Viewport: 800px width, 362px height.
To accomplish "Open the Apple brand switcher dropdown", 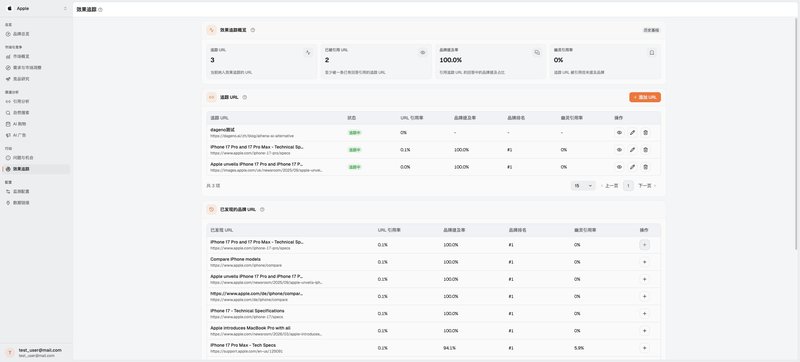I will [x=36, y=9].
